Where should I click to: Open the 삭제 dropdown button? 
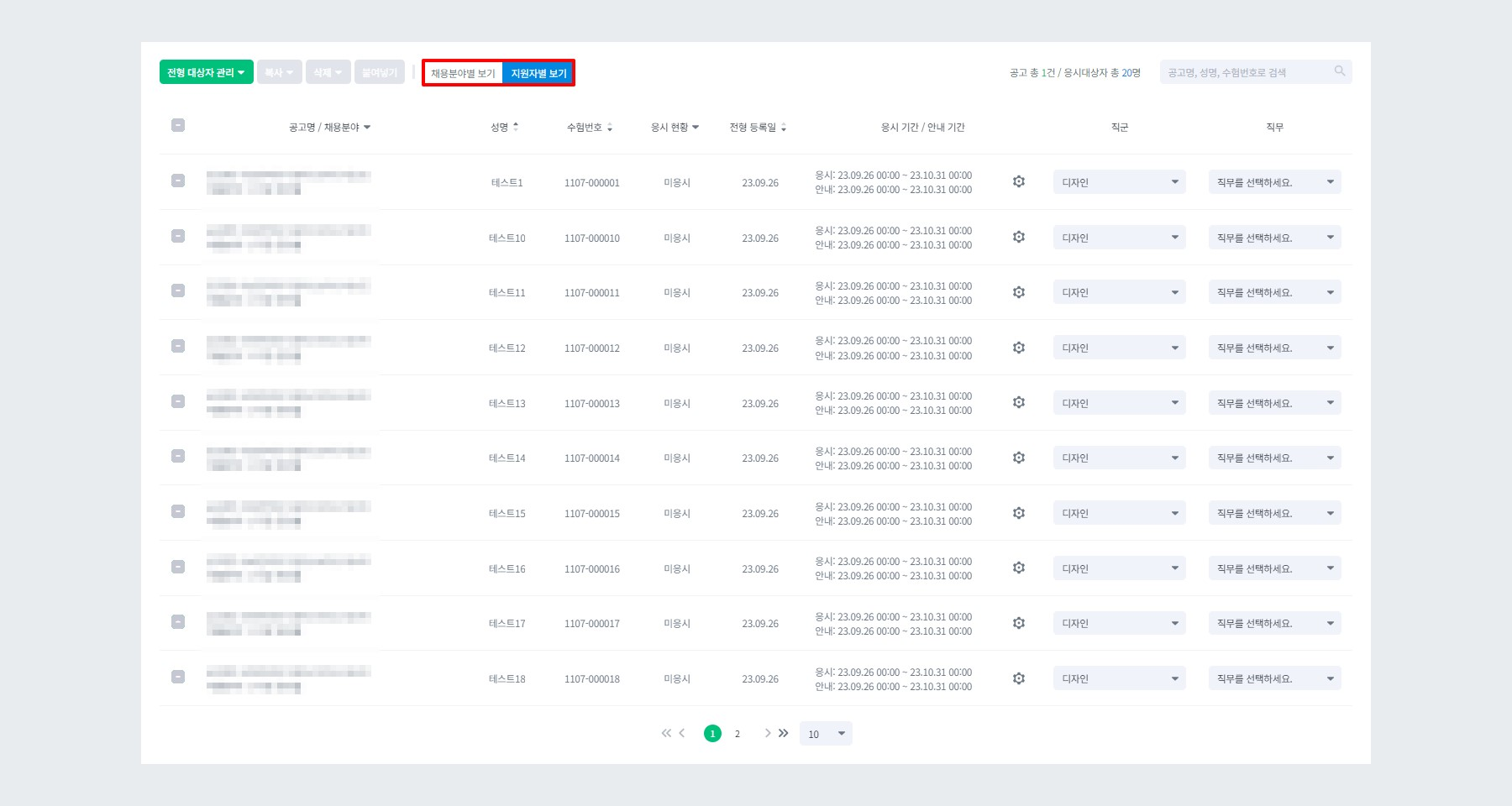pyautogui.click(x=328, y=72)
